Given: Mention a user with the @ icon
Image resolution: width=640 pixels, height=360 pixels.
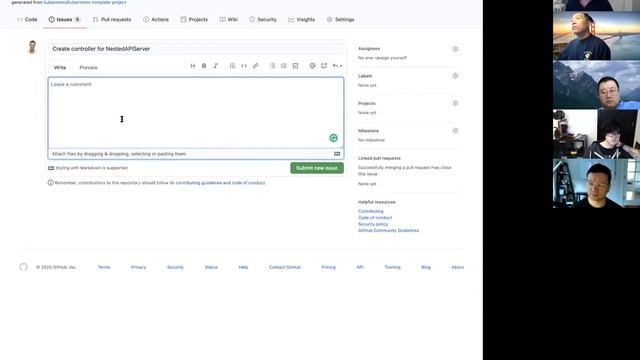Looking at the screenshot, I should click(312, 66).
